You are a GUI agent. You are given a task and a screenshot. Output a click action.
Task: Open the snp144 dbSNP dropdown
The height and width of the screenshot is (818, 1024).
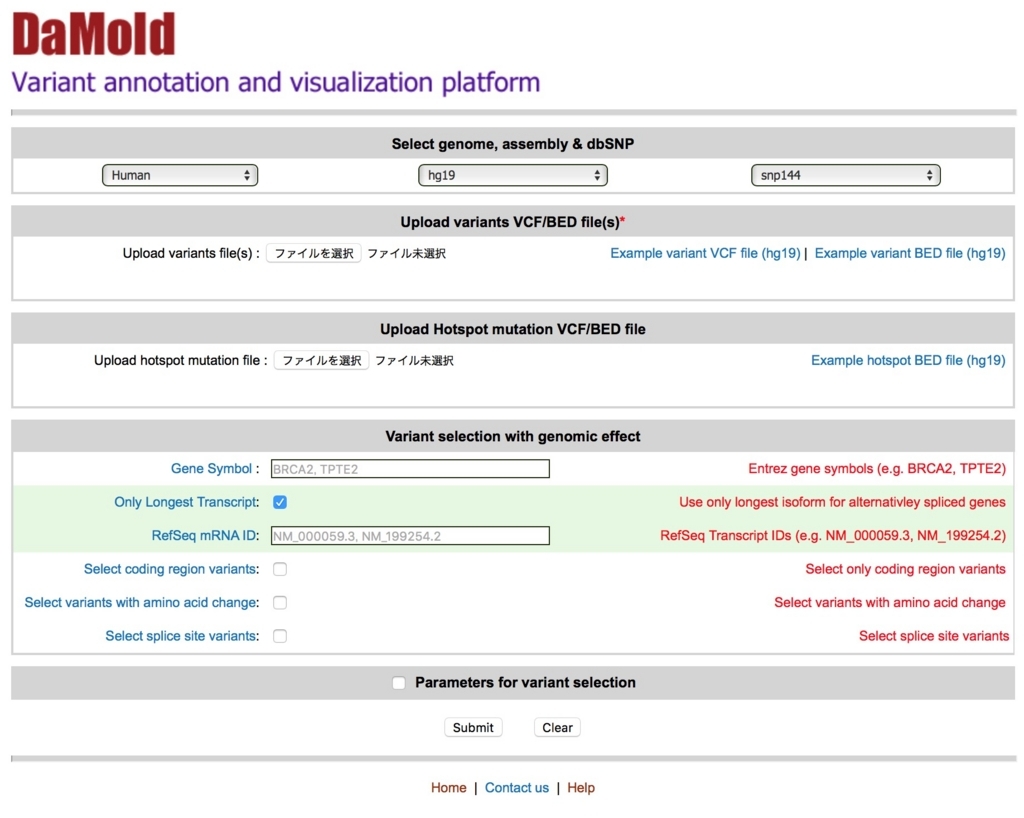coord(846,175)
